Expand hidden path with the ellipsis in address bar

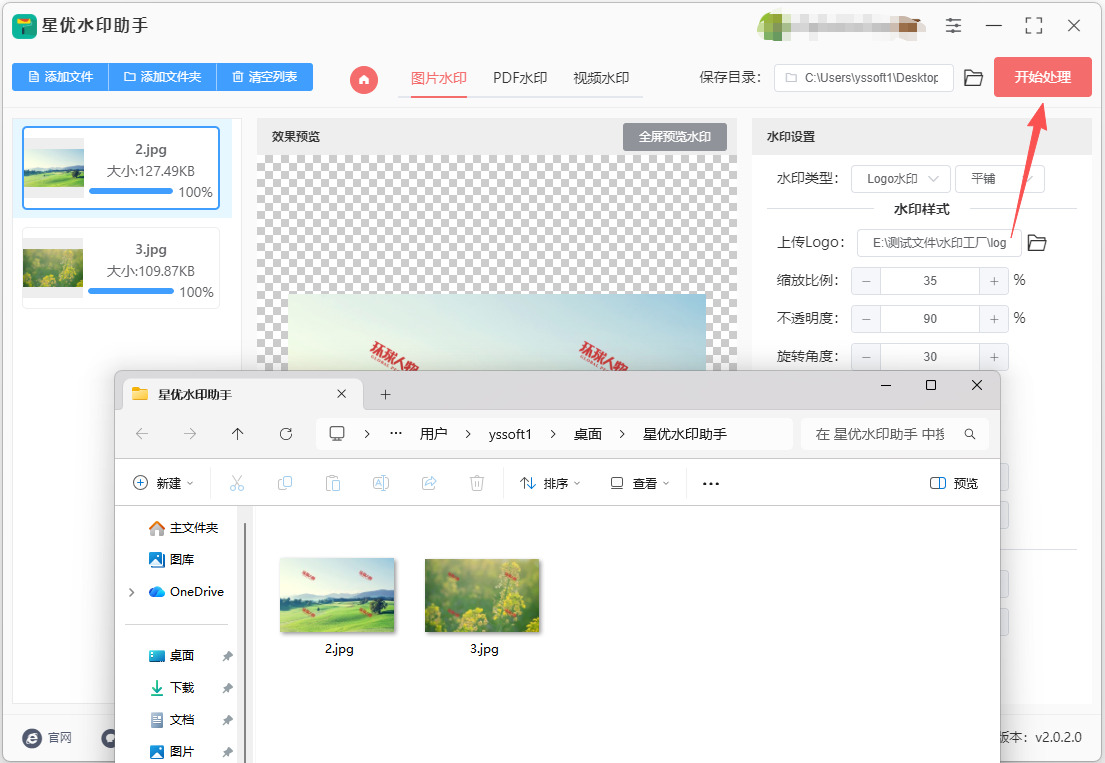coord(396,434)
